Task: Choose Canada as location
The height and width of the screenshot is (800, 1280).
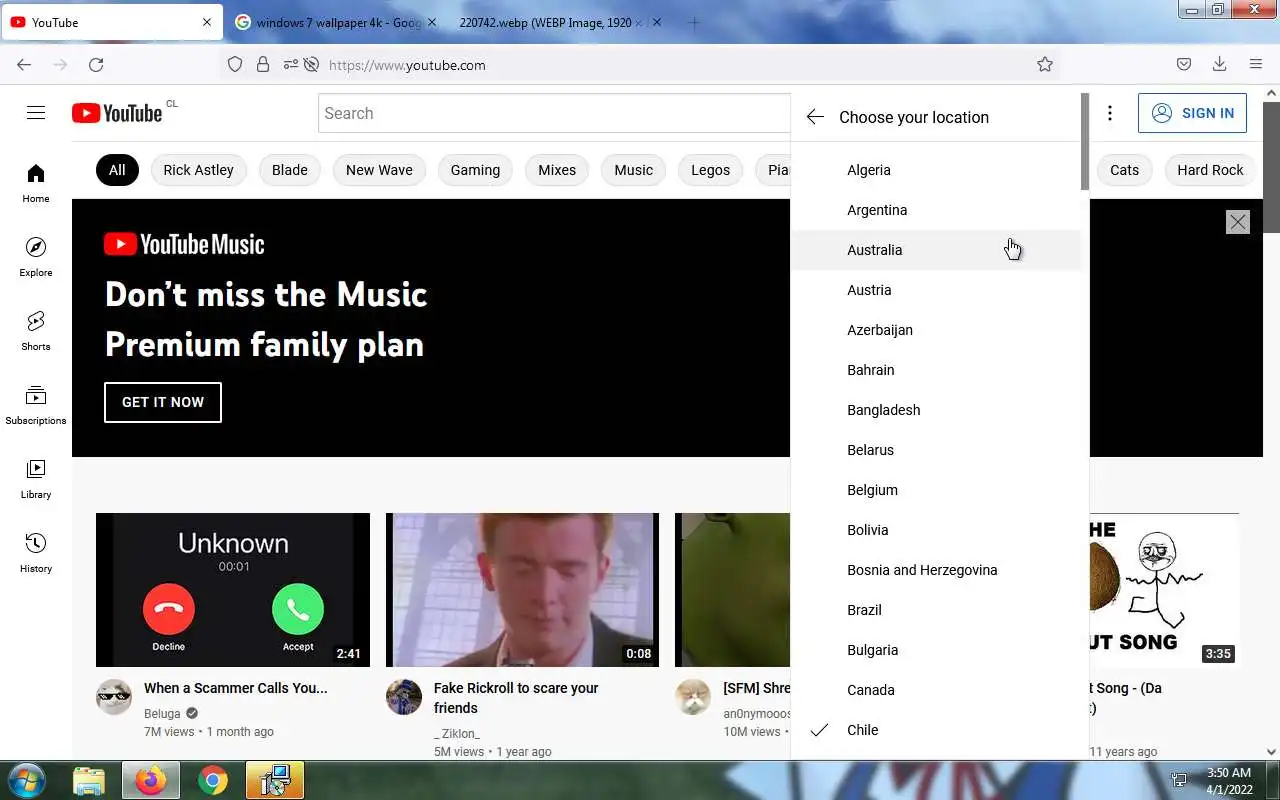Action: (x=936, y=690)
